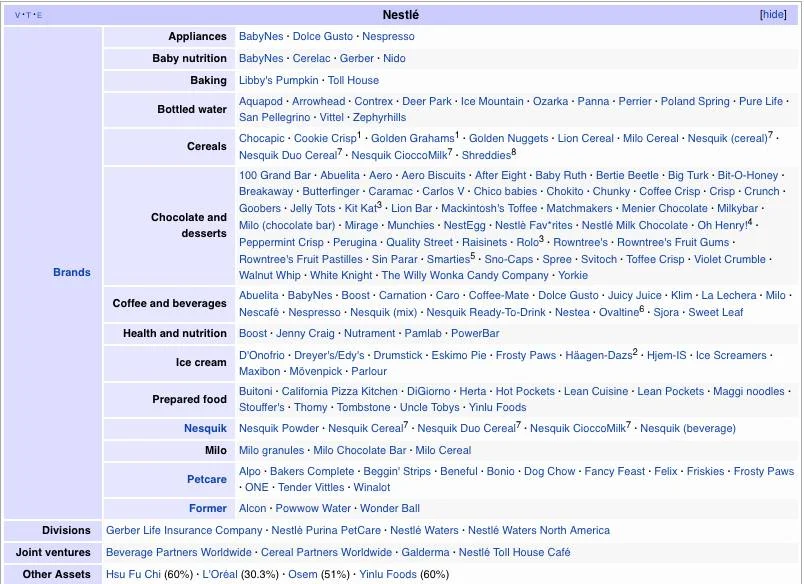Open the California Pizza Kitchen link
804x584 pixels.
coord(339,391)
